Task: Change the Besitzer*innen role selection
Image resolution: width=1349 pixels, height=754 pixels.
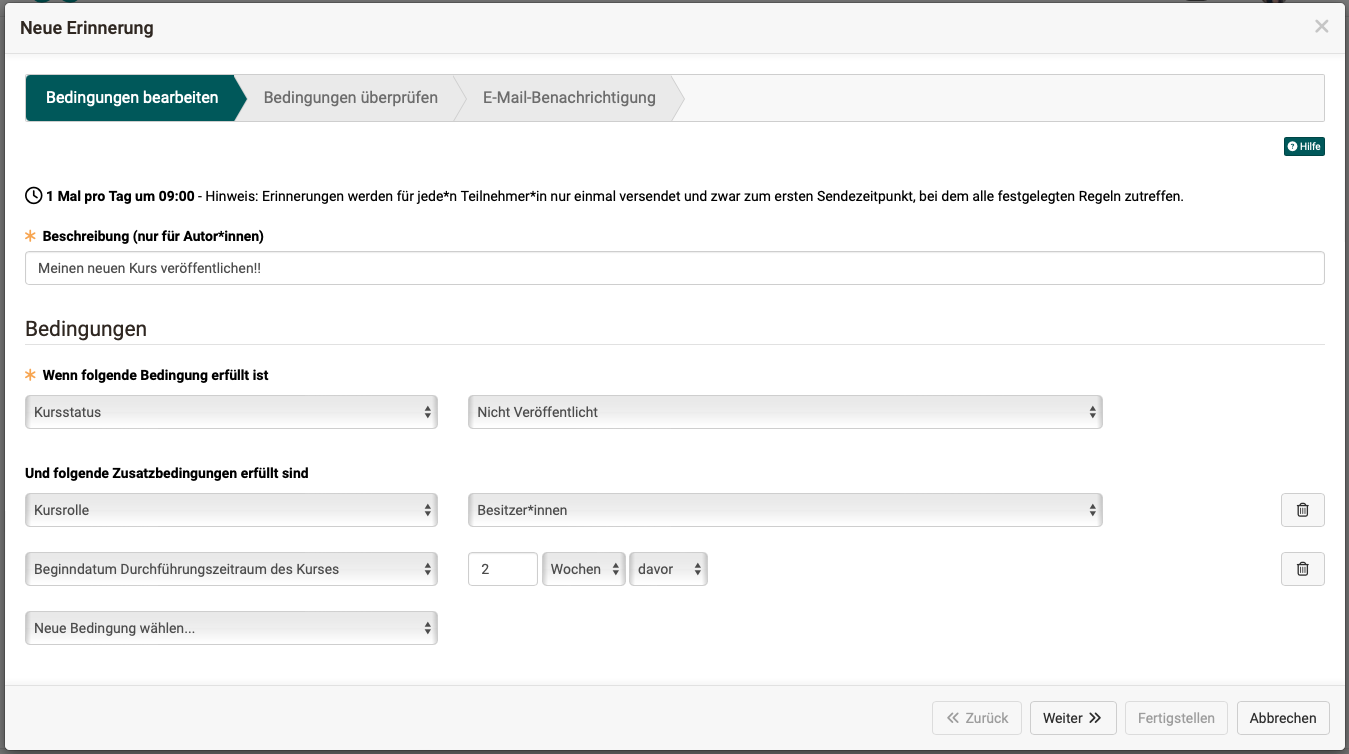Action: click(784, 510)
